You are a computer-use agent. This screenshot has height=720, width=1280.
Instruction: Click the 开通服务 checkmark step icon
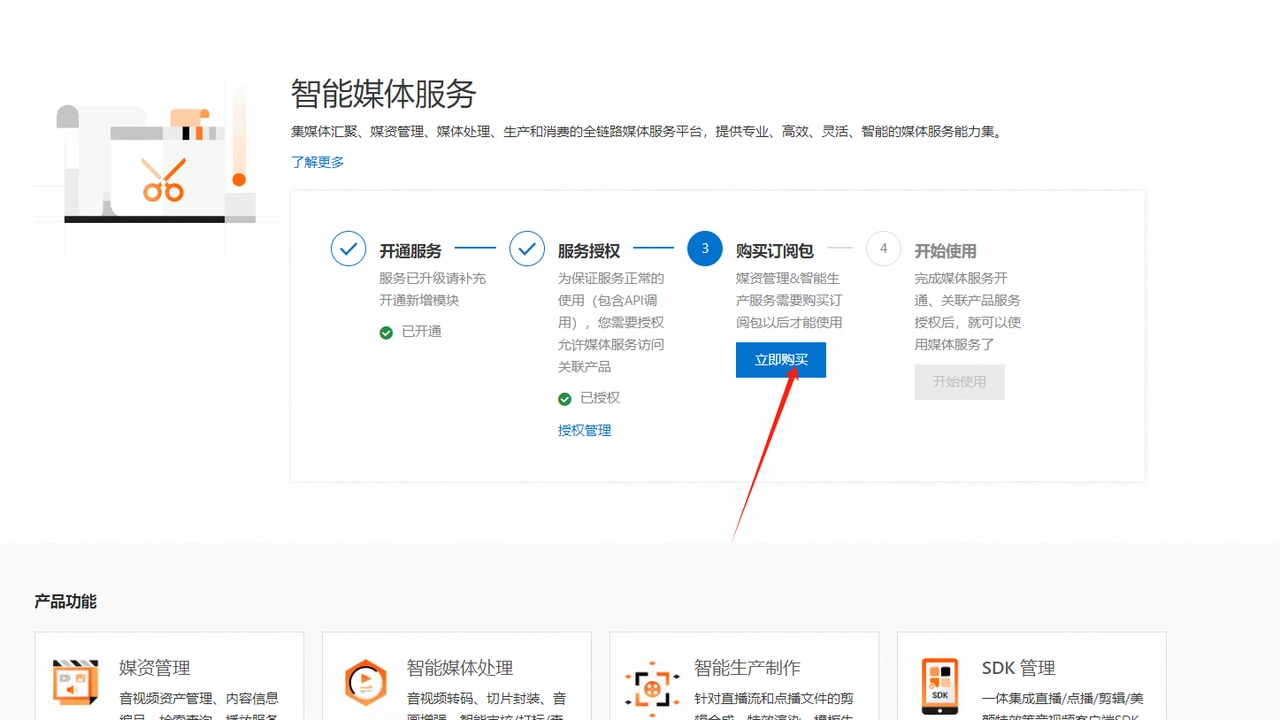[x=348, y=249]
